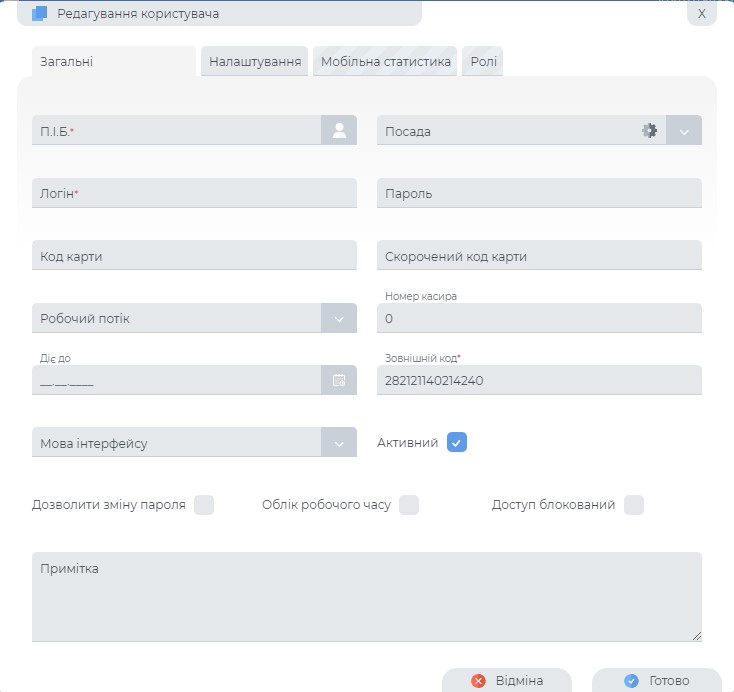Screen dimensions: 734x692
Task: Click the person icon in the П.І.Б. field
Action: click(339, 130)
